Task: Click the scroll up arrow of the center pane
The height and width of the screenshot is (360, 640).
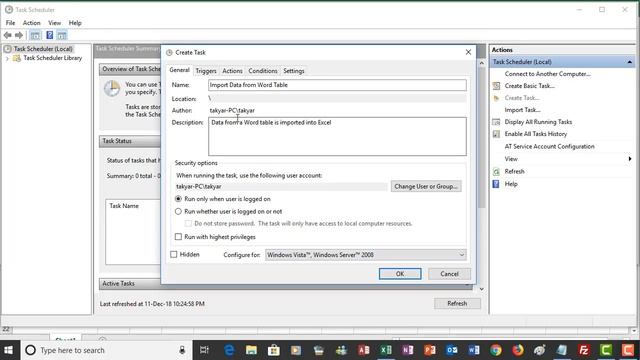Action: 482,63
